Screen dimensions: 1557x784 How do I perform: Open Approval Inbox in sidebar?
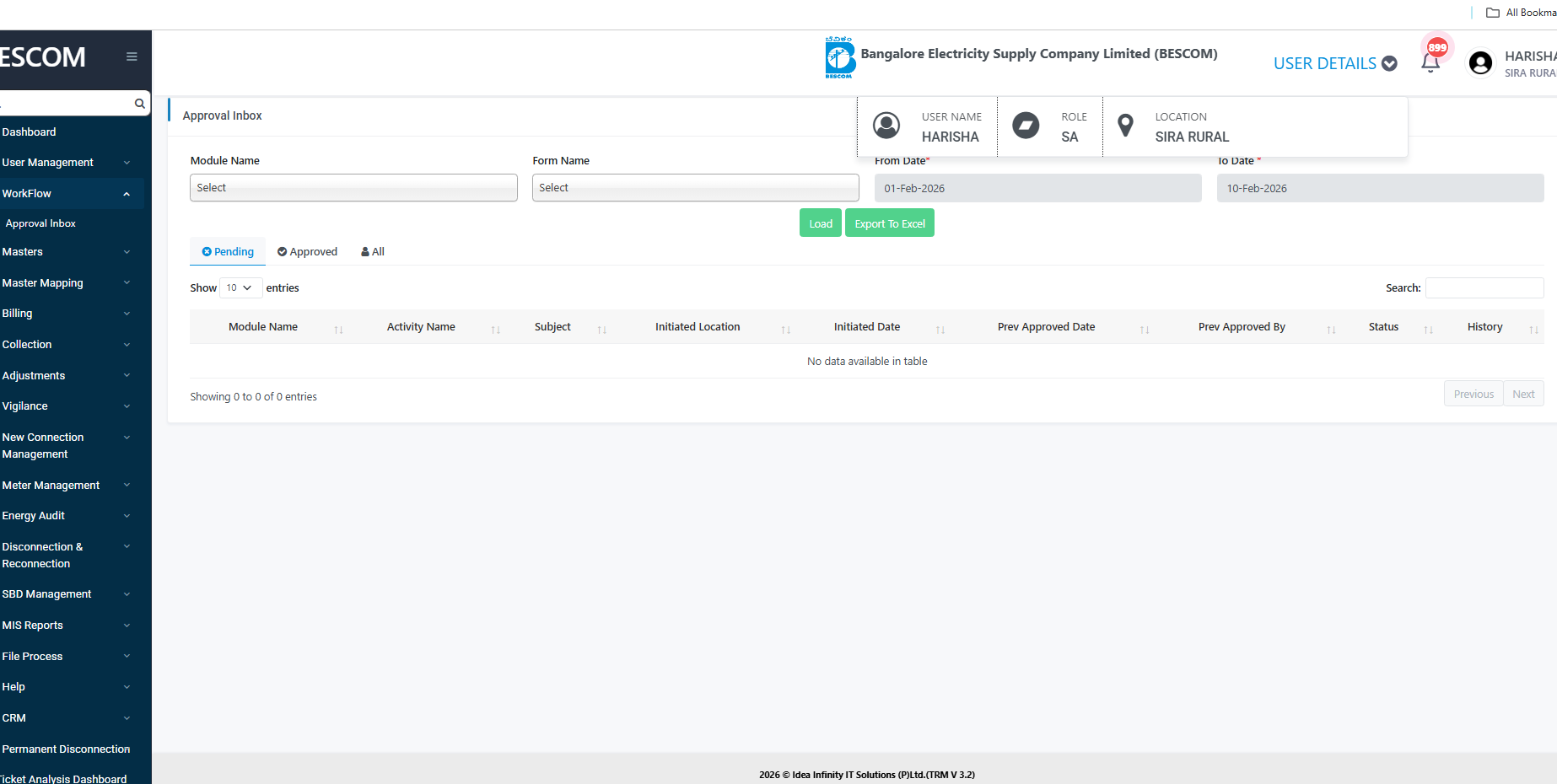40,223
